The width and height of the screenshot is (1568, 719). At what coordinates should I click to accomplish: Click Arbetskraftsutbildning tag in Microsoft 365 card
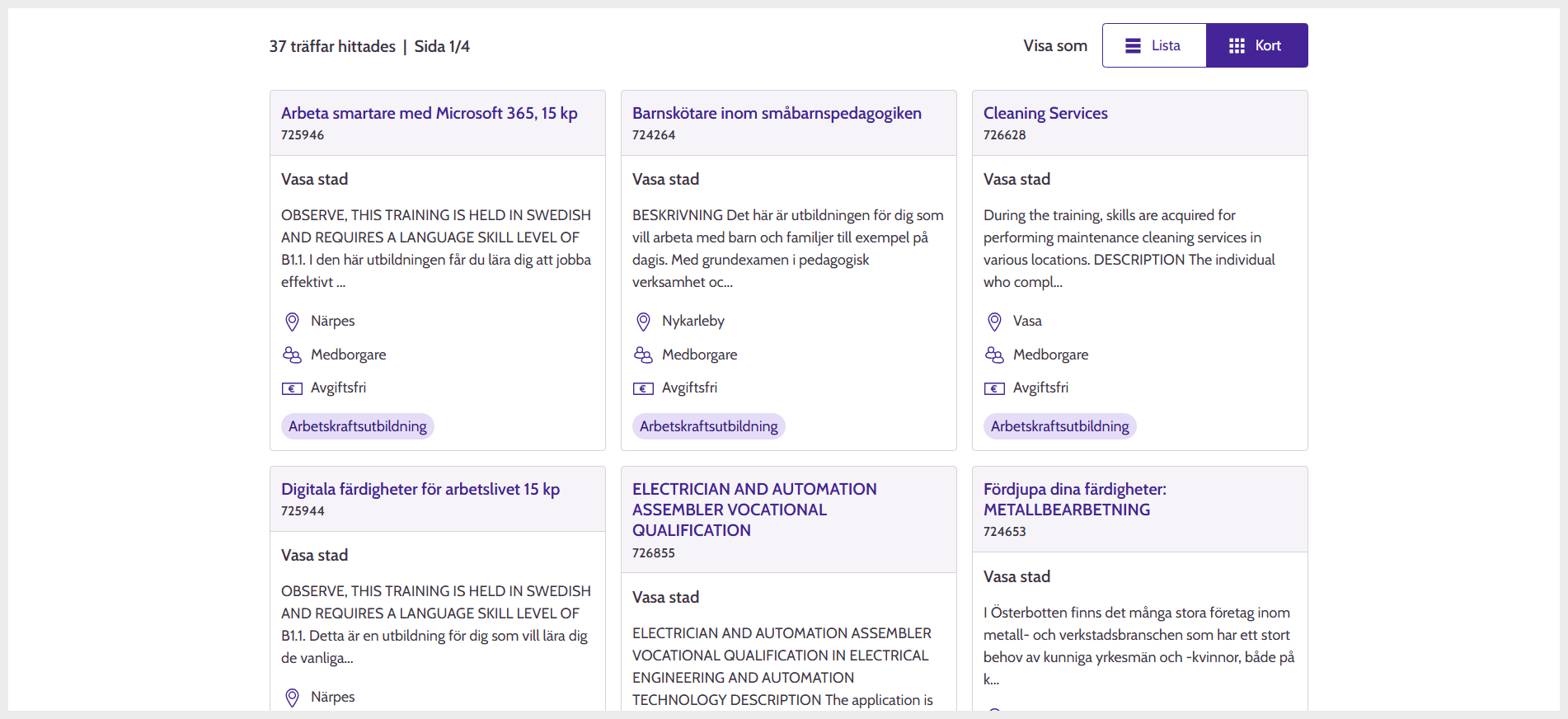[358, 426]
